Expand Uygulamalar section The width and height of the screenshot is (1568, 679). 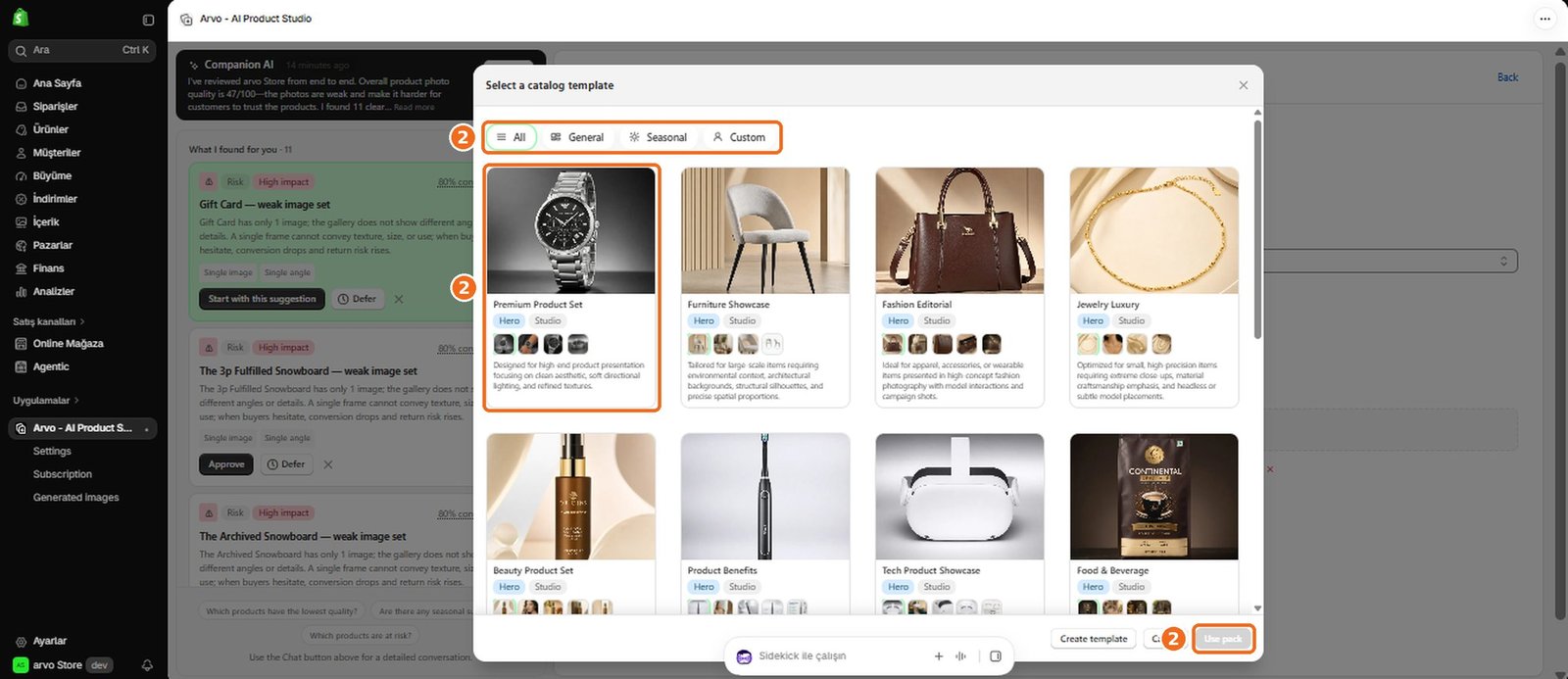pos(46,401)
